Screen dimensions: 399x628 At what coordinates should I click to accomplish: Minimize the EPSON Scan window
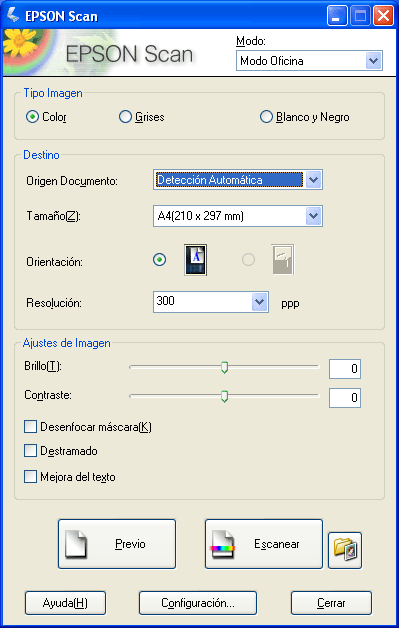(x=337, y=16)
